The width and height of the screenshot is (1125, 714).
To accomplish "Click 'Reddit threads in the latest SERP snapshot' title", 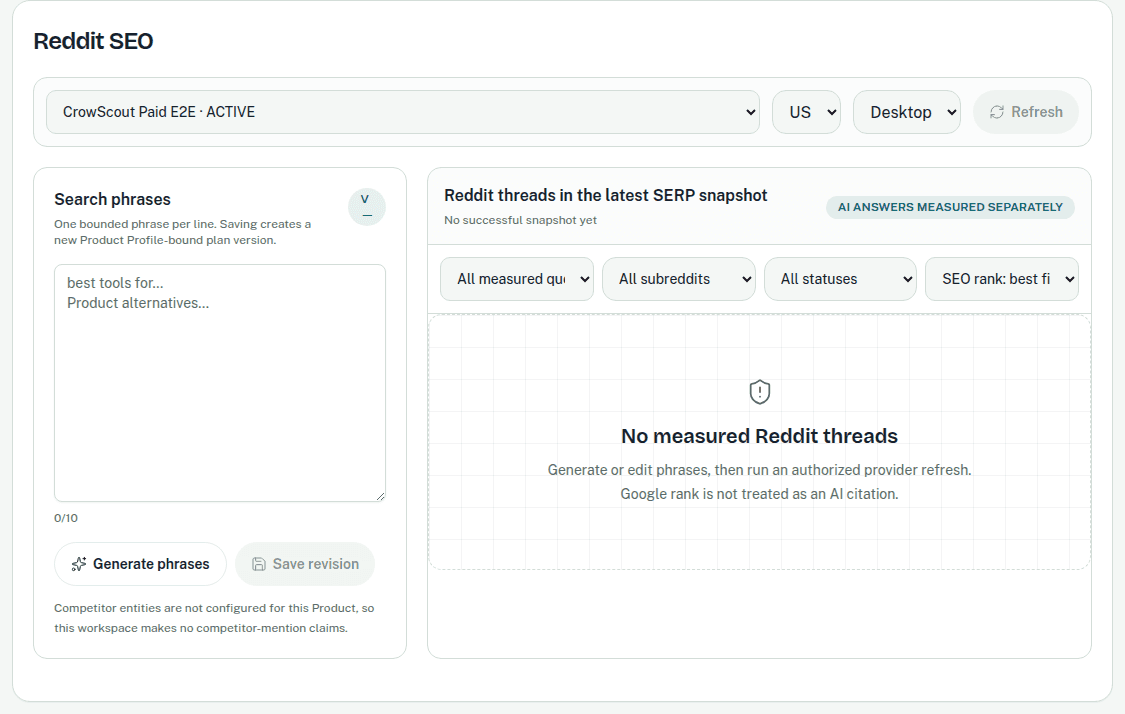I will [606, 195].
